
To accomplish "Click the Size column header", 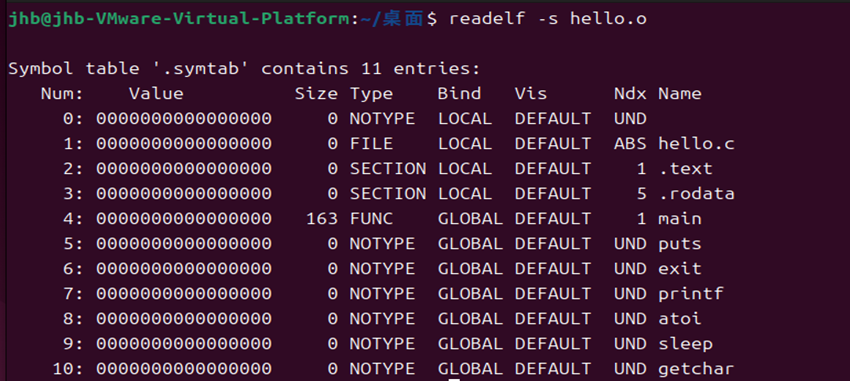I will point(317,94).
